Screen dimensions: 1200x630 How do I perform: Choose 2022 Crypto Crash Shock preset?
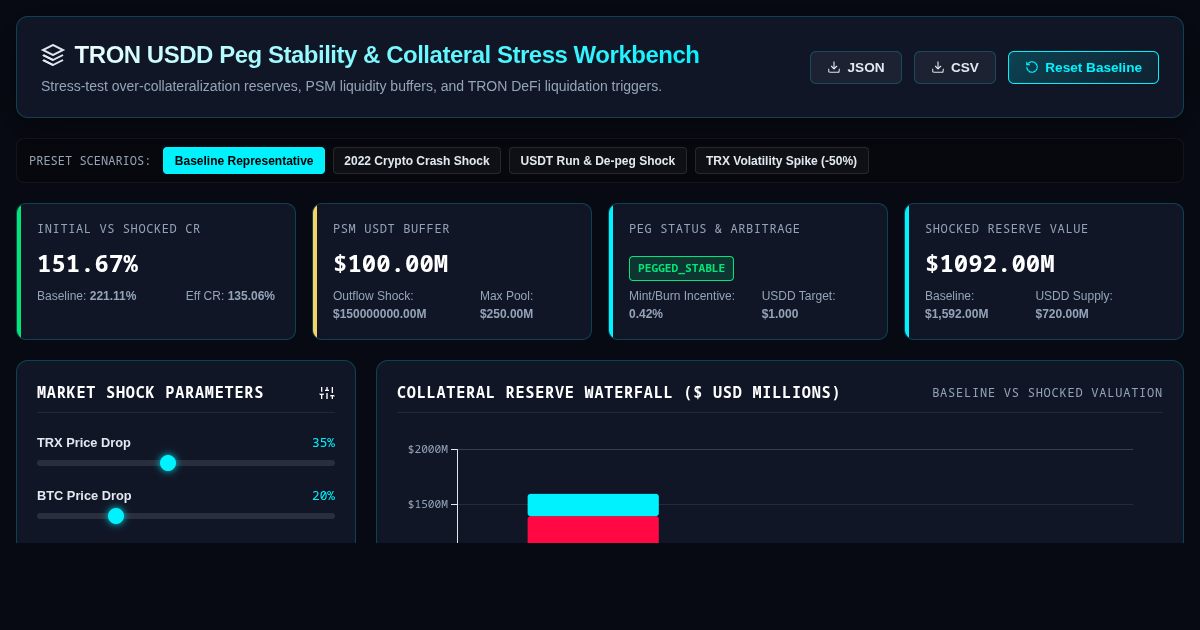tap(417, 161)
